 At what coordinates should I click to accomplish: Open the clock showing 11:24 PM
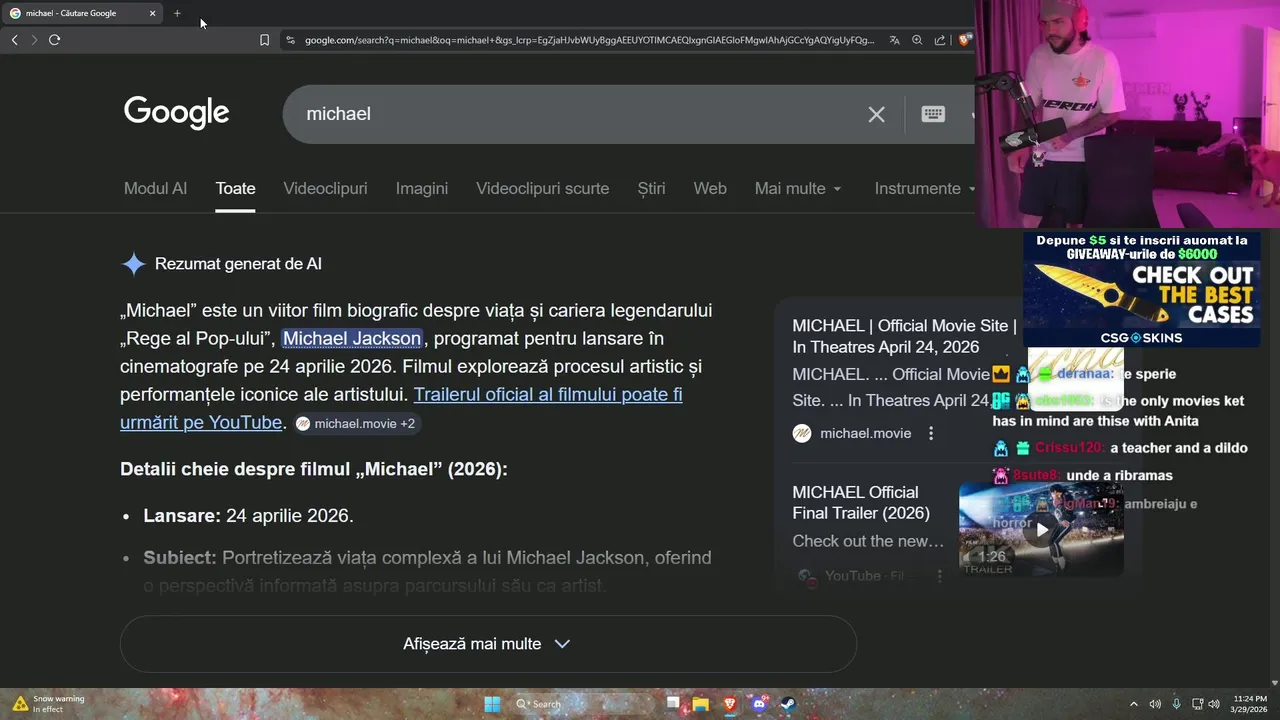tap(1250, 704)
